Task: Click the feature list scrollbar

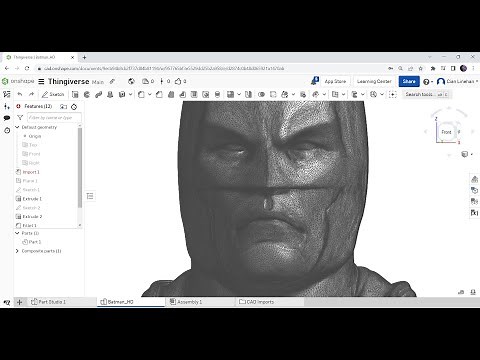Action: coord(80,168)
